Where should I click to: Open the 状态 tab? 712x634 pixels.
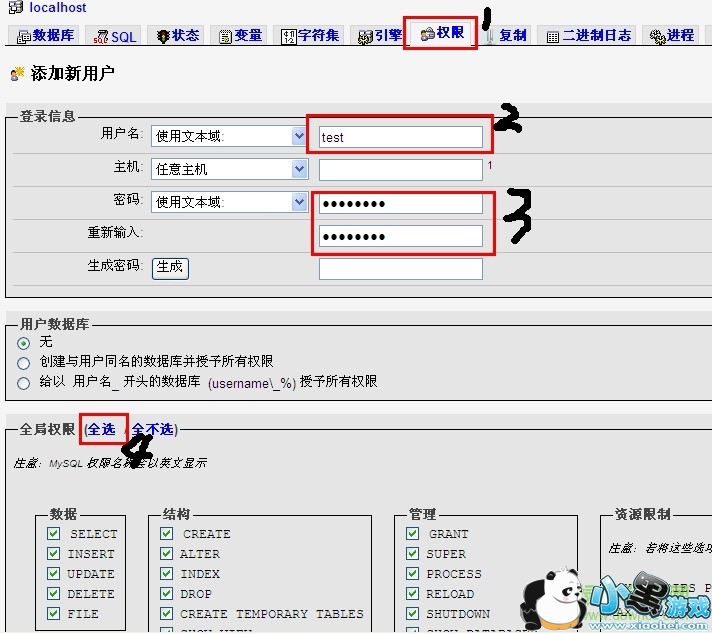[x=178, y=35]
